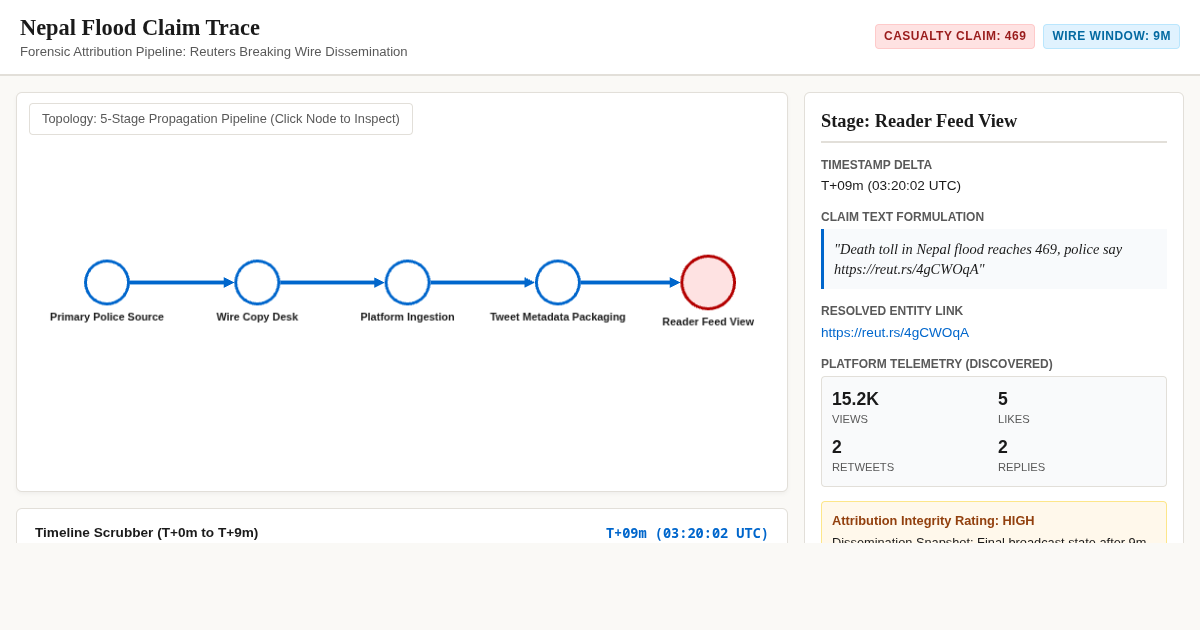Viewport: 1200px width, 630px height.
Task: Click the Timestamp Delta value T+09m
Action: [891, 186]
